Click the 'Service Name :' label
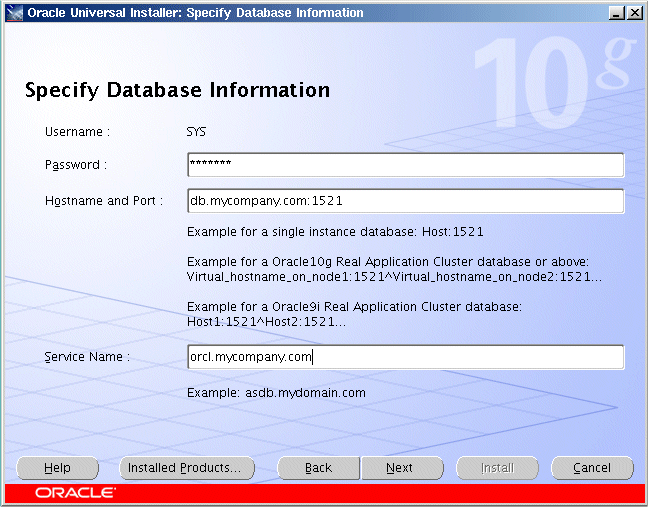 [x=87, y=357]
